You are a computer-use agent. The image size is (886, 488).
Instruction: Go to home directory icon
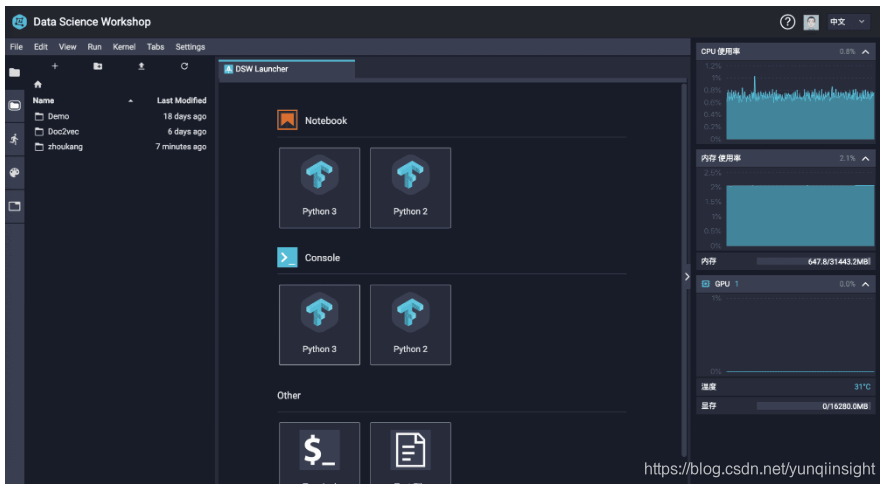(x=38, y=84)
